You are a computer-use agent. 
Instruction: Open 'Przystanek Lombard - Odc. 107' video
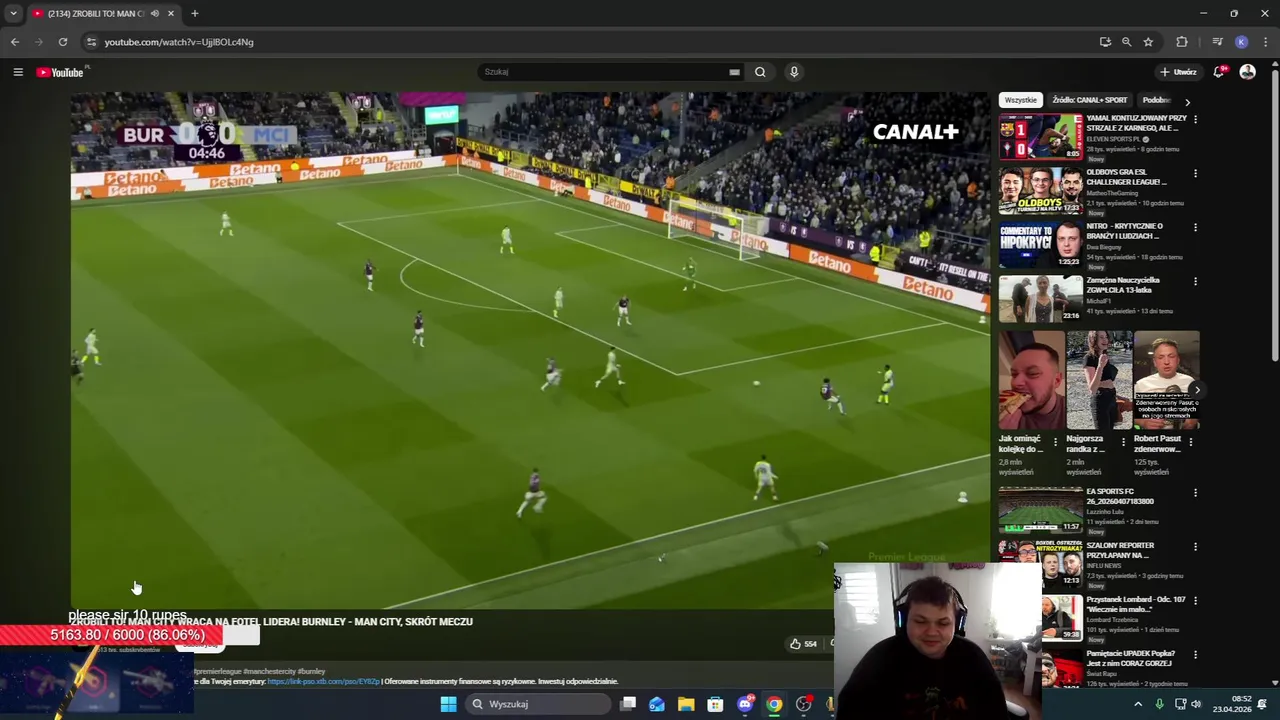[x=1136, y=604]
